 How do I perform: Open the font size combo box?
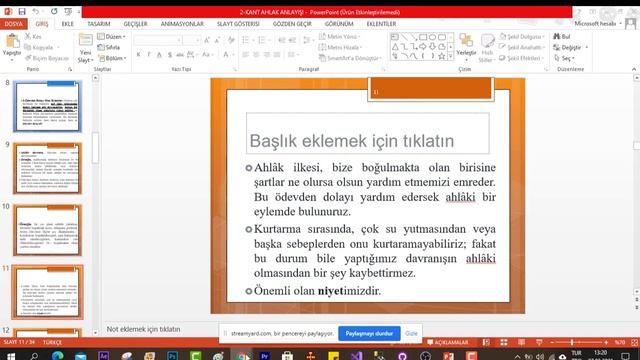pyautogui.click(x=192, y=40)
